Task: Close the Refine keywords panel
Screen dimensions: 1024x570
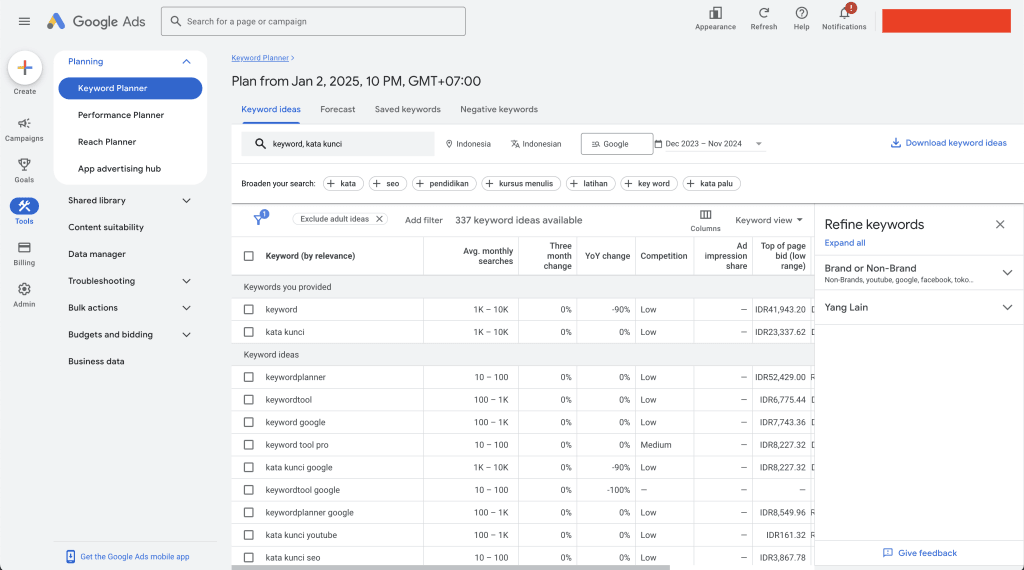Action: point(1000,225)
